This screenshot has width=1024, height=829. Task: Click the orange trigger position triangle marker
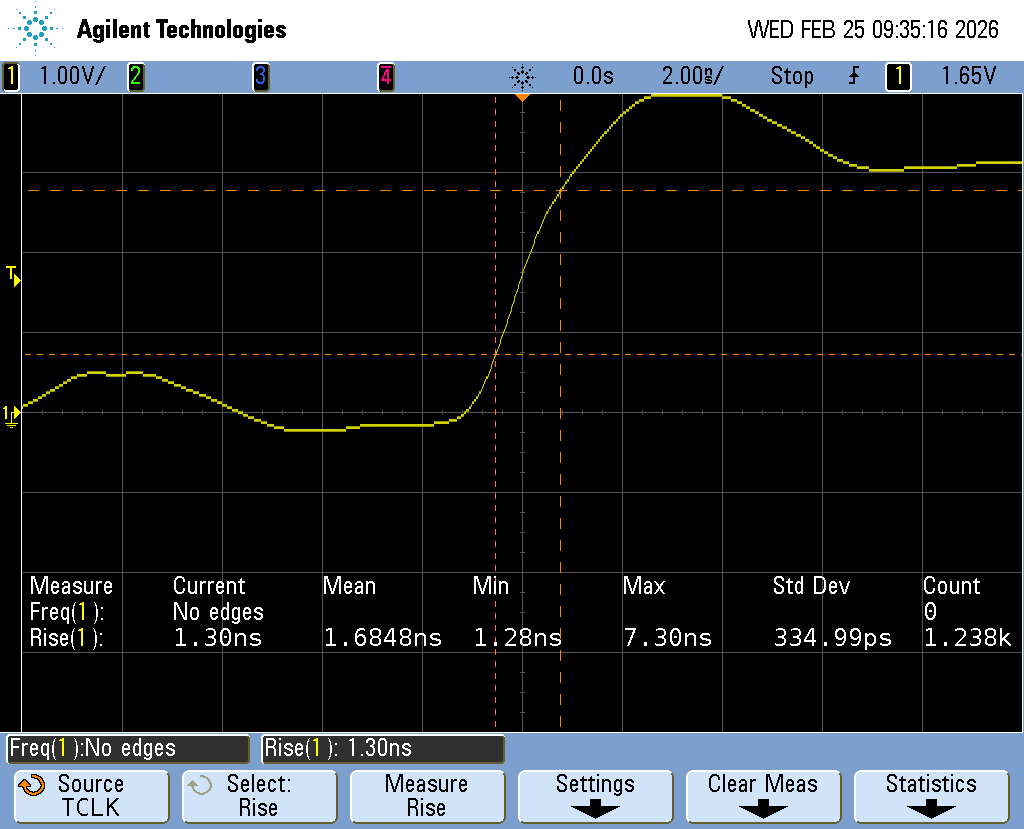coord(522,98)
